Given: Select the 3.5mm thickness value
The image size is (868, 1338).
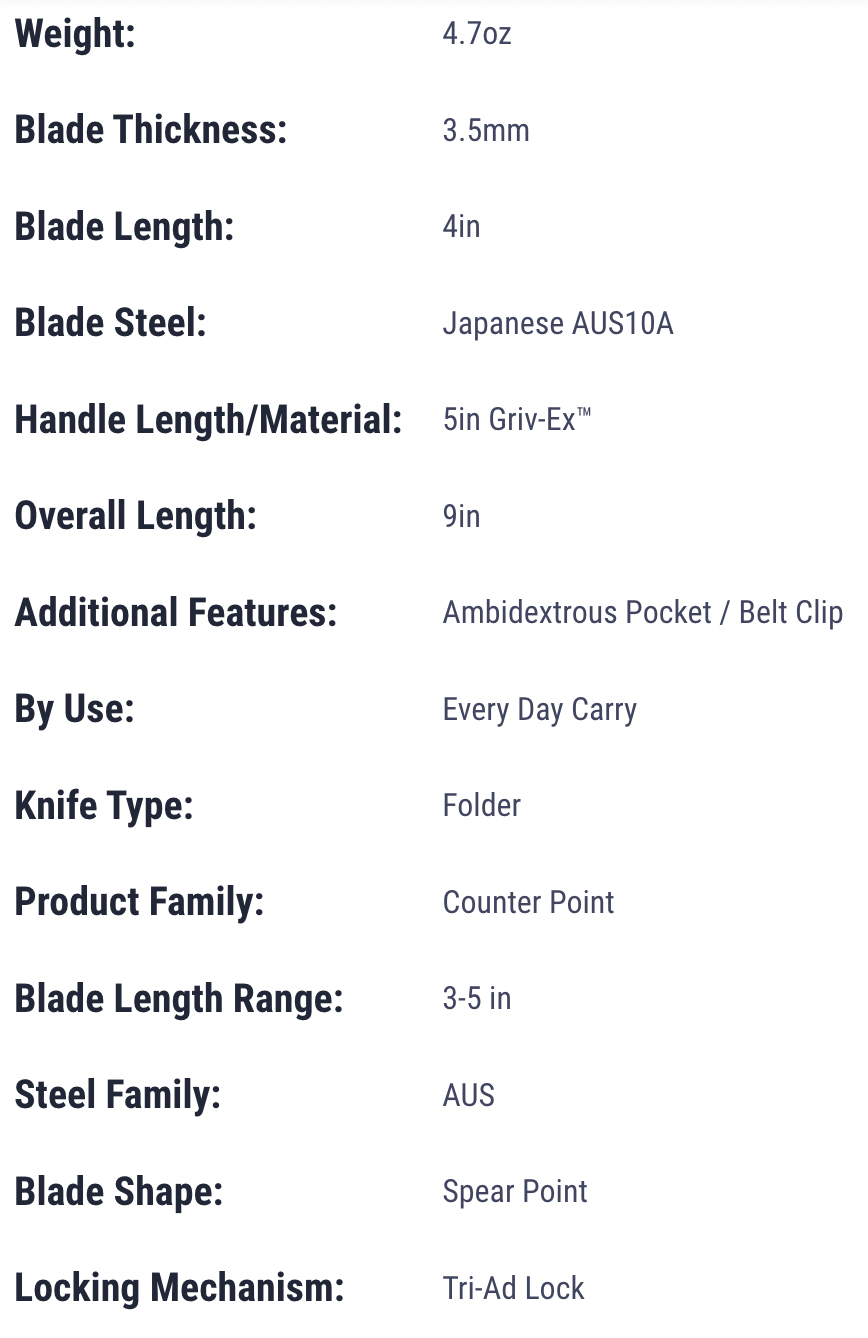Looking at the screenshot, I should pos(486,130).
